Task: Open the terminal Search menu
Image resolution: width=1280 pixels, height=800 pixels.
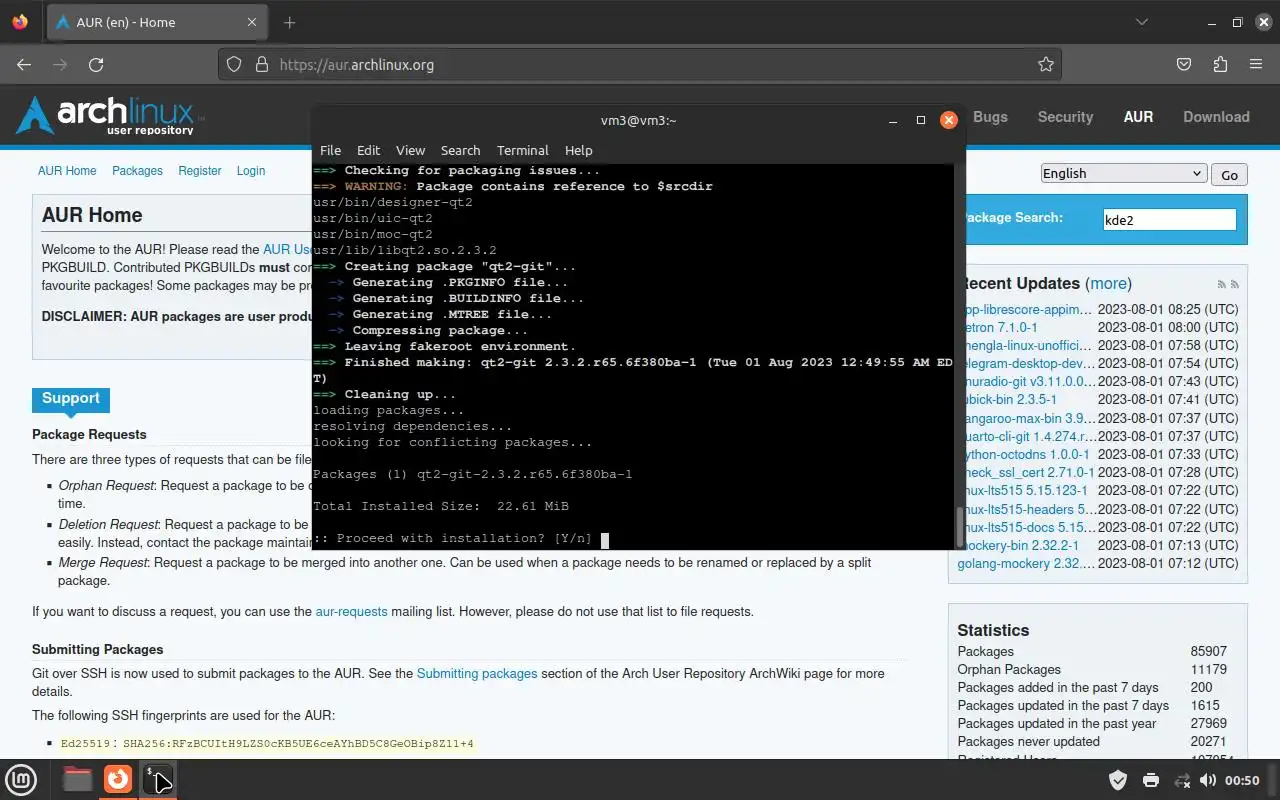Action: pyautogui.click(x=460, y=150)
